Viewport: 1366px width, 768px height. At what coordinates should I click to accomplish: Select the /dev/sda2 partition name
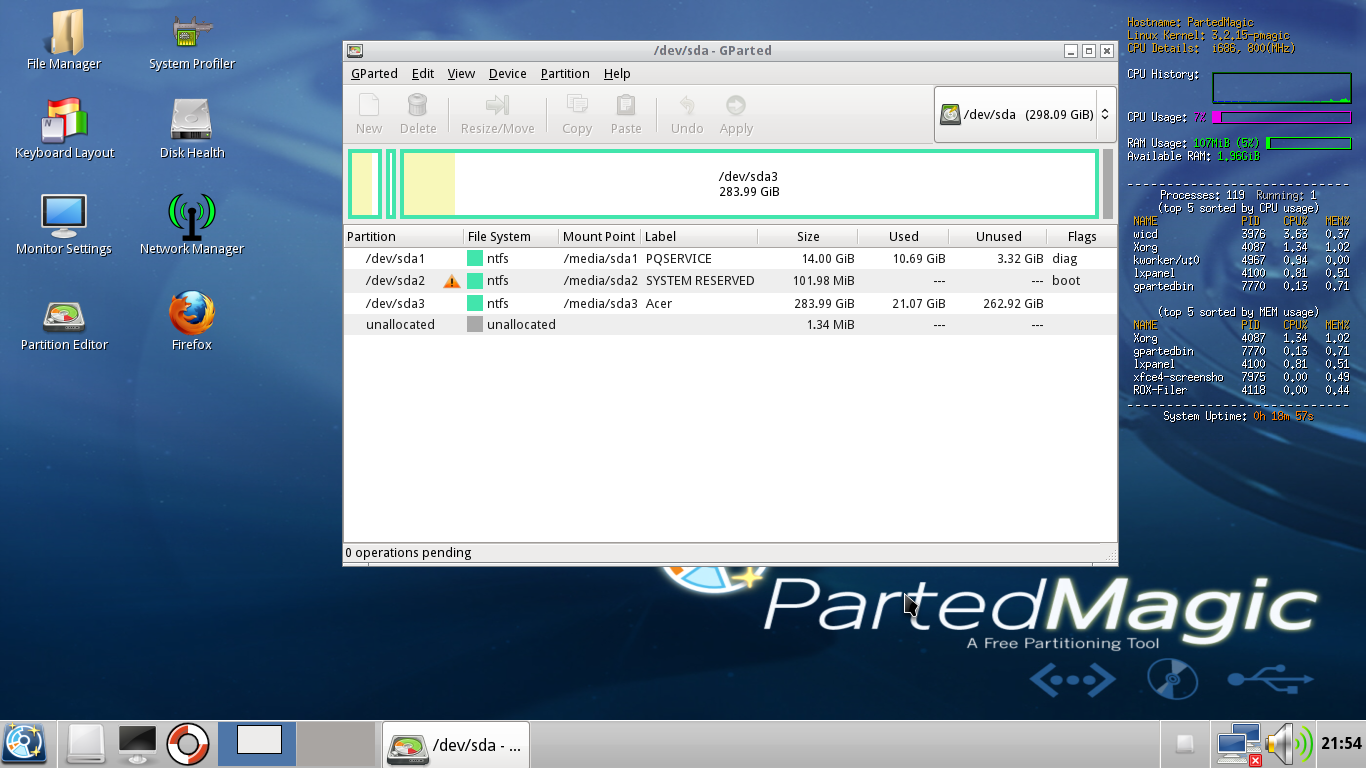[395, 281]
